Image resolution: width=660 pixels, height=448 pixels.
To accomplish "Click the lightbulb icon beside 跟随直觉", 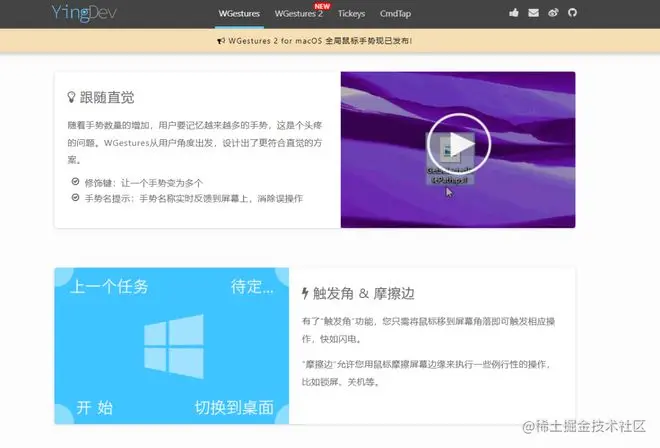I will point(71,97).
